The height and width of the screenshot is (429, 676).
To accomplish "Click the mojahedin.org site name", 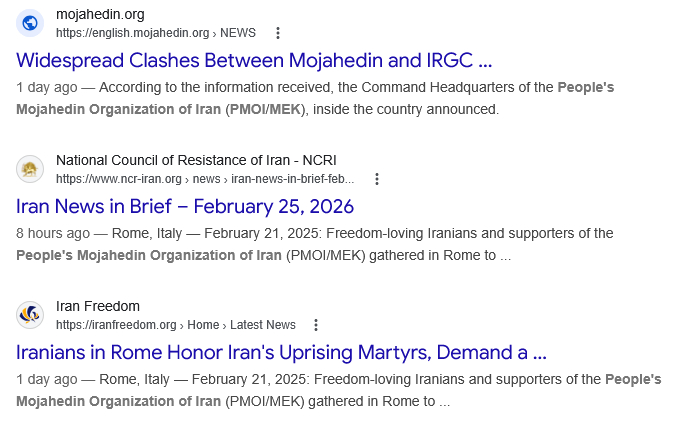I will tap(100, 14).
